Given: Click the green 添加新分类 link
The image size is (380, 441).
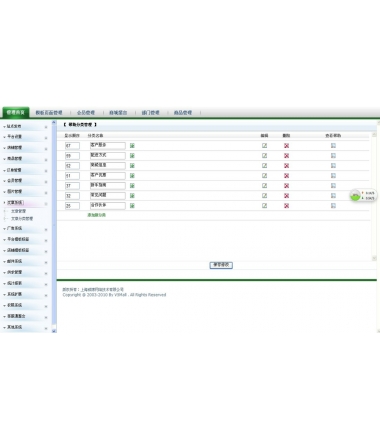Looking at the screenshot, I should pos(97,215).
